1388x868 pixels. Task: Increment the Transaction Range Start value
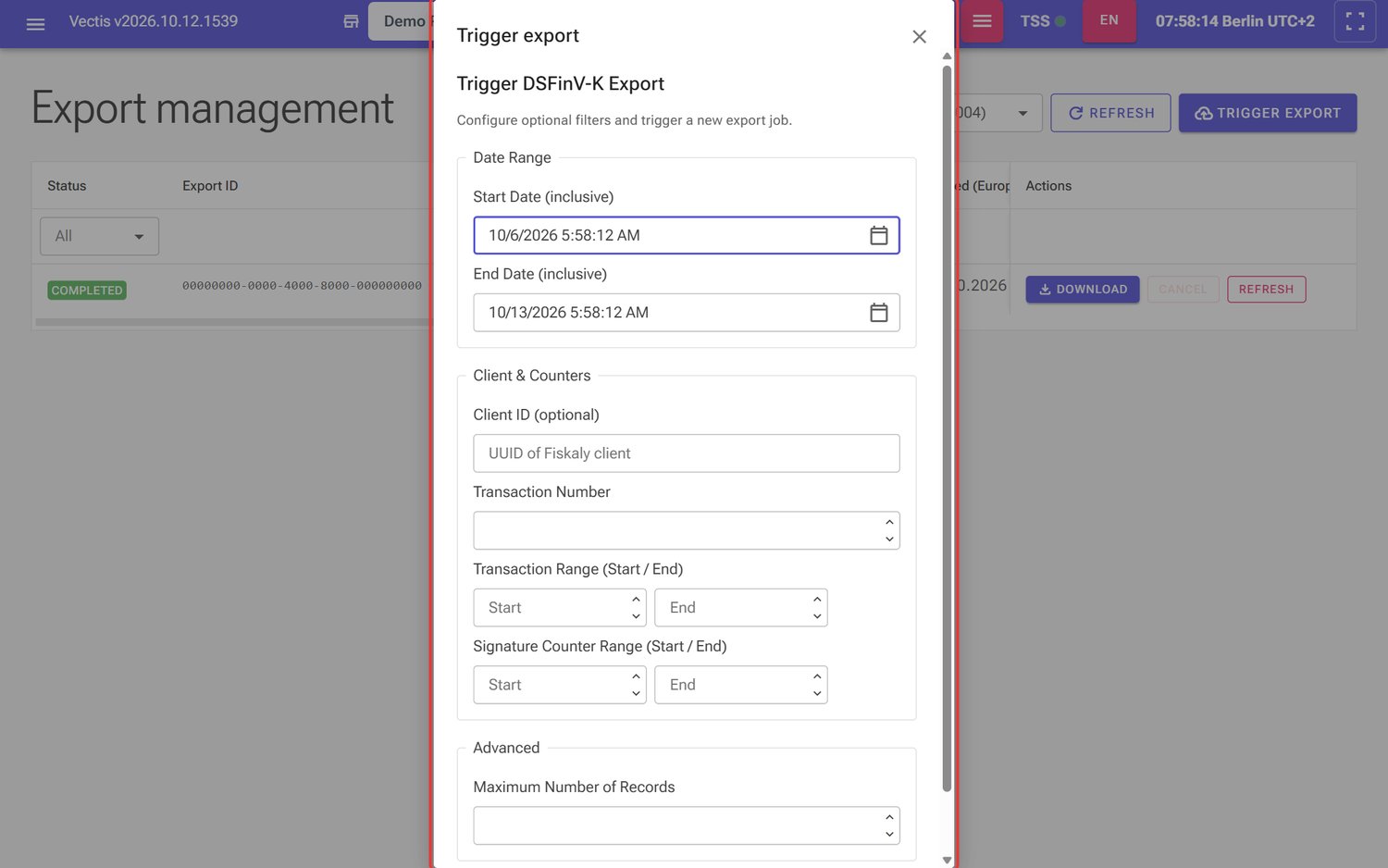tap(636, 600)
